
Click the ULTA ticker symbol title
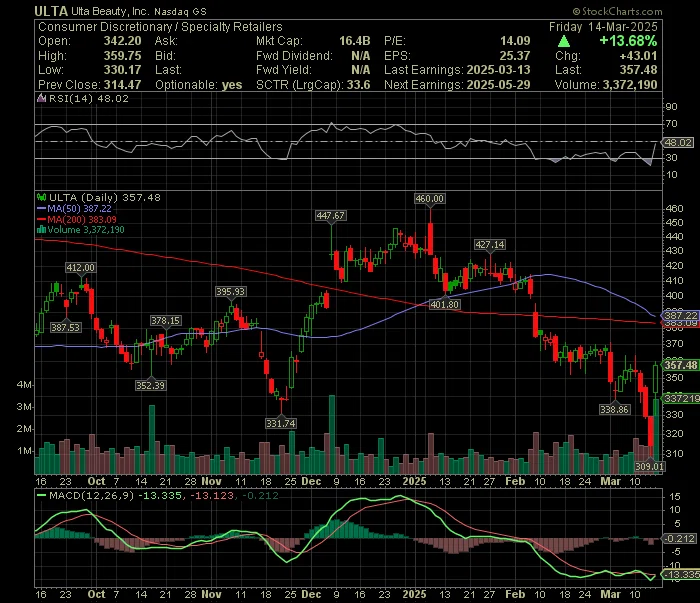[51, 11]
